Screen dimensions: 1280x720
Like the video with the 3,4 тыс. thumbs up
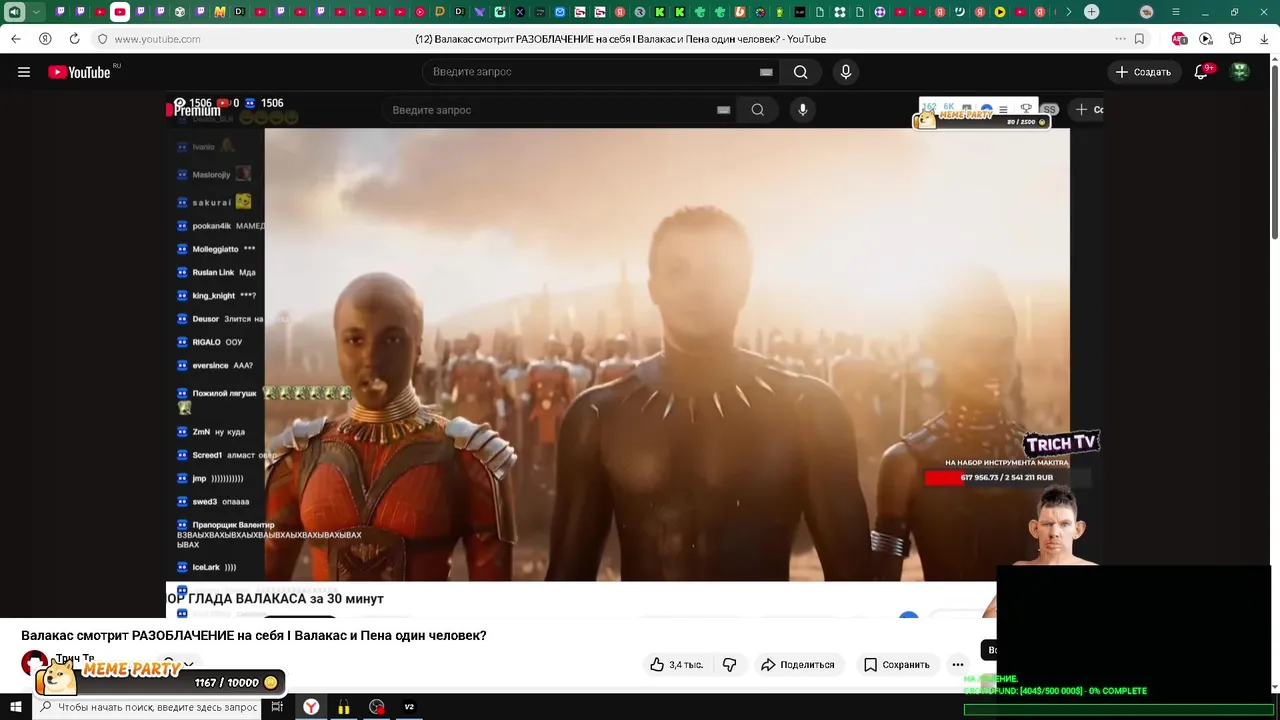677,665
